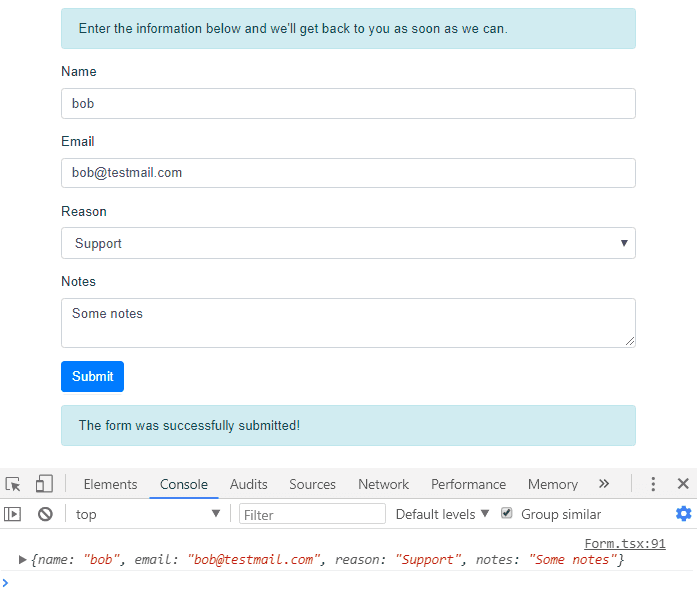Image resolution: width=697 pixels, height=600 pixels.
Task: Switch to the Network tab
Action: (x=383, y=484)
